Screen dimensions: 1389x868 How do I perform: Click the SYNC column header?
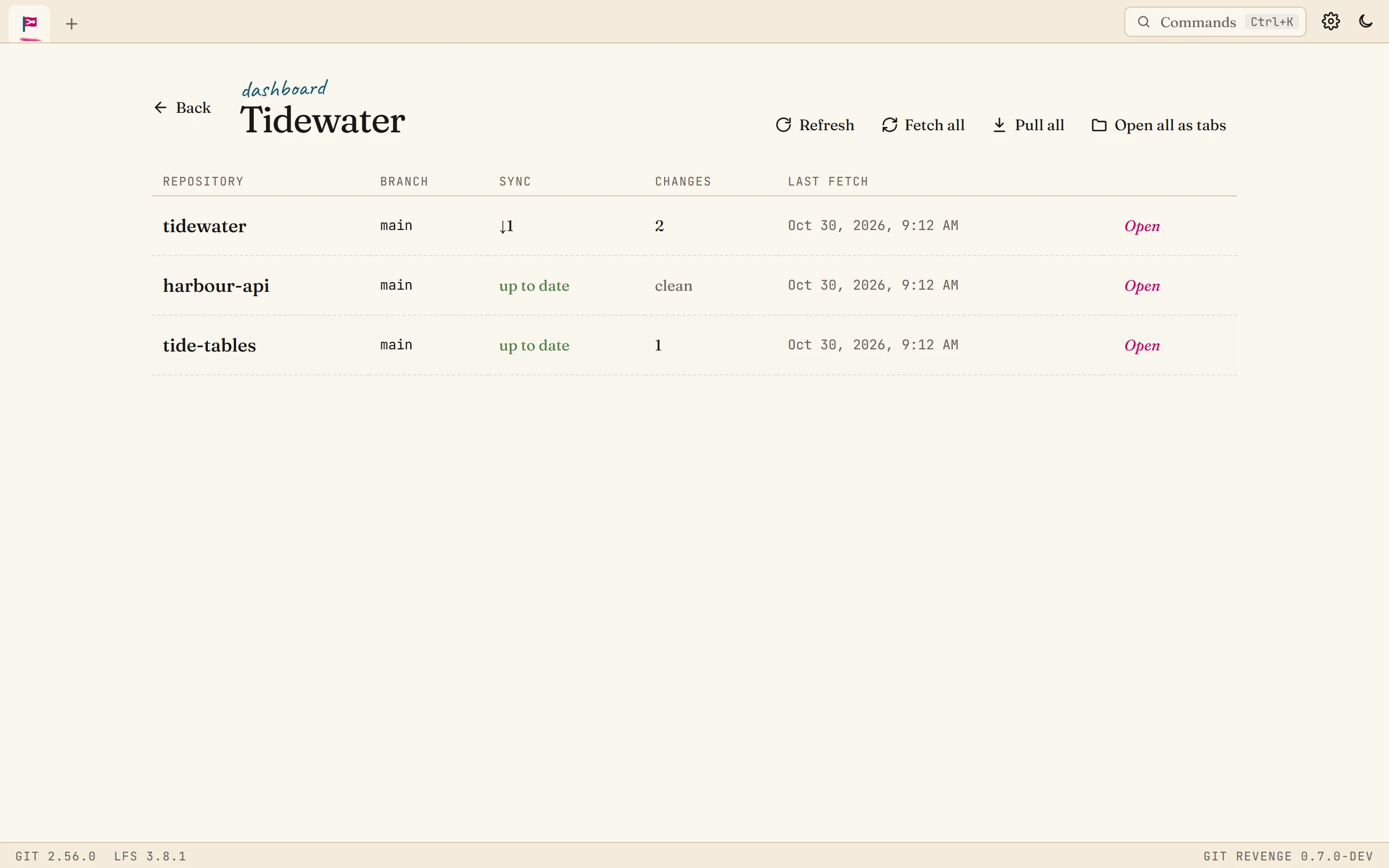515,181
